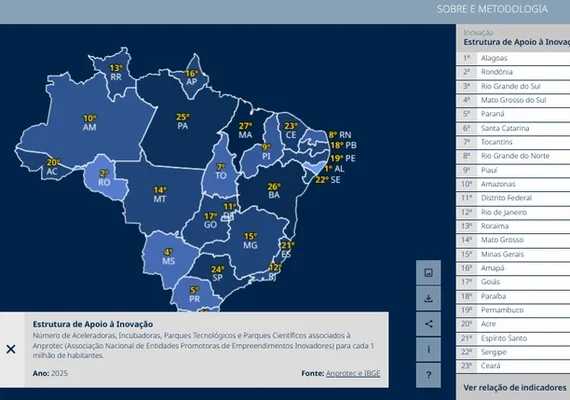The image size is (570, 400).
Task: Follow the Anprotec e IBGE source link
Action: point(353,373)
